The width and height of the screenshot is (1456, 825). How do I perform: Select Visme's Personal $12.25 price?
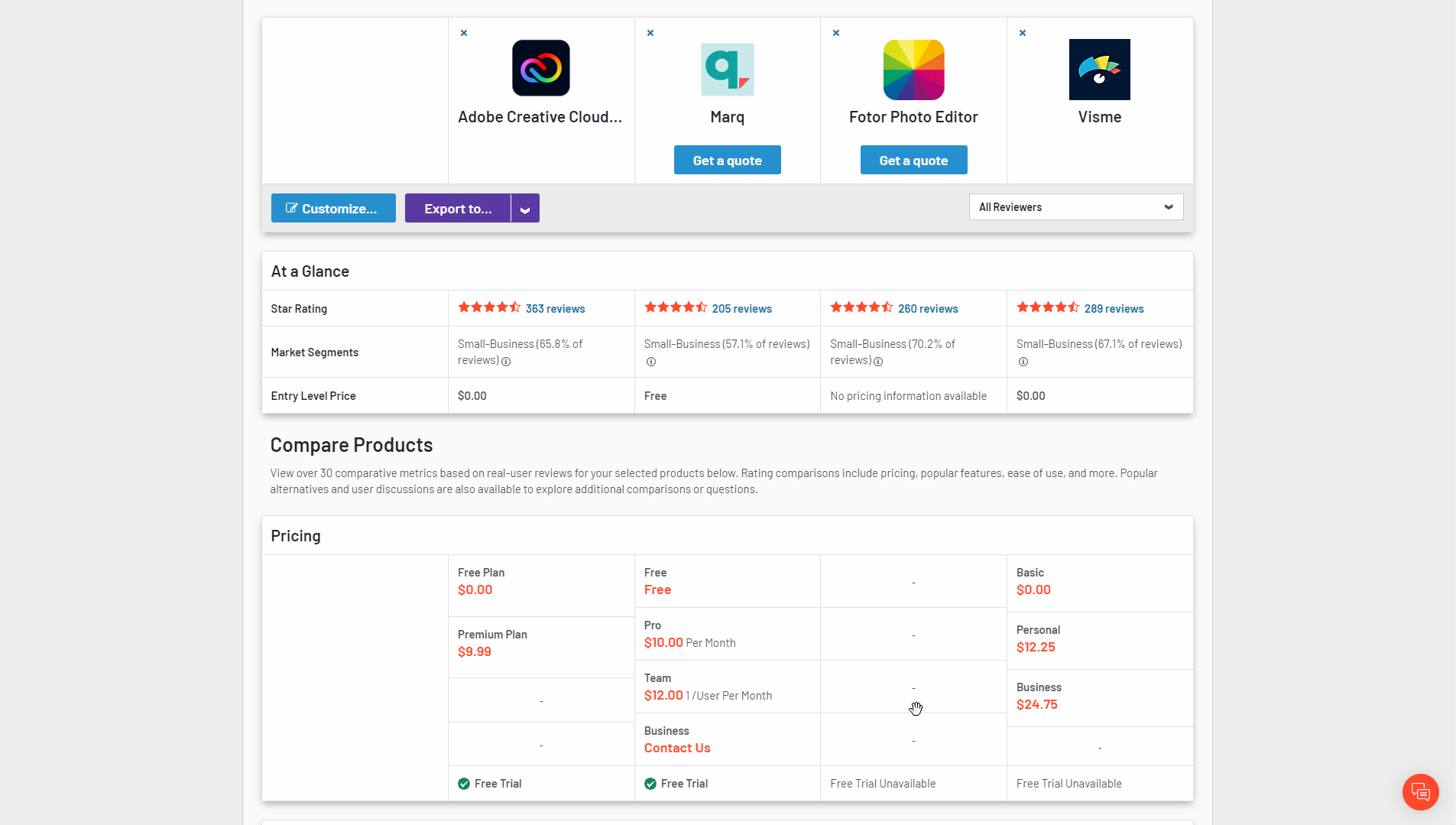coord(1036,647)
